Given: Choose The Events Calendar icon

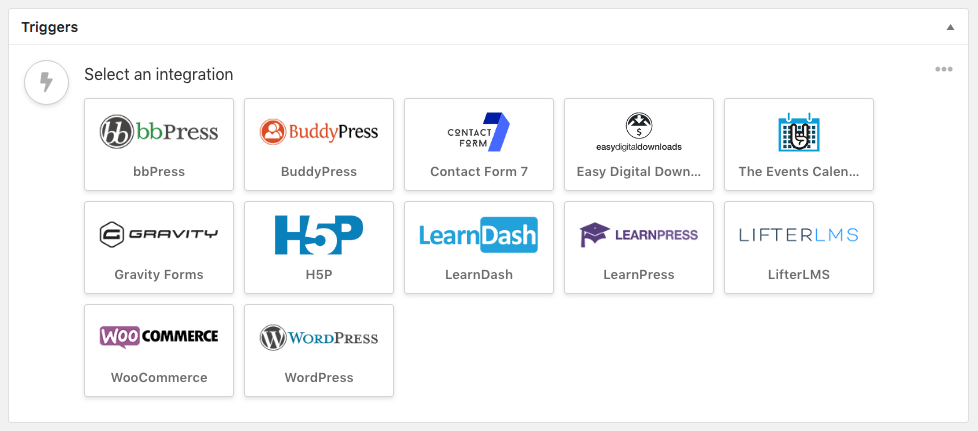Looking at the screenshot, I should point(798,132).
